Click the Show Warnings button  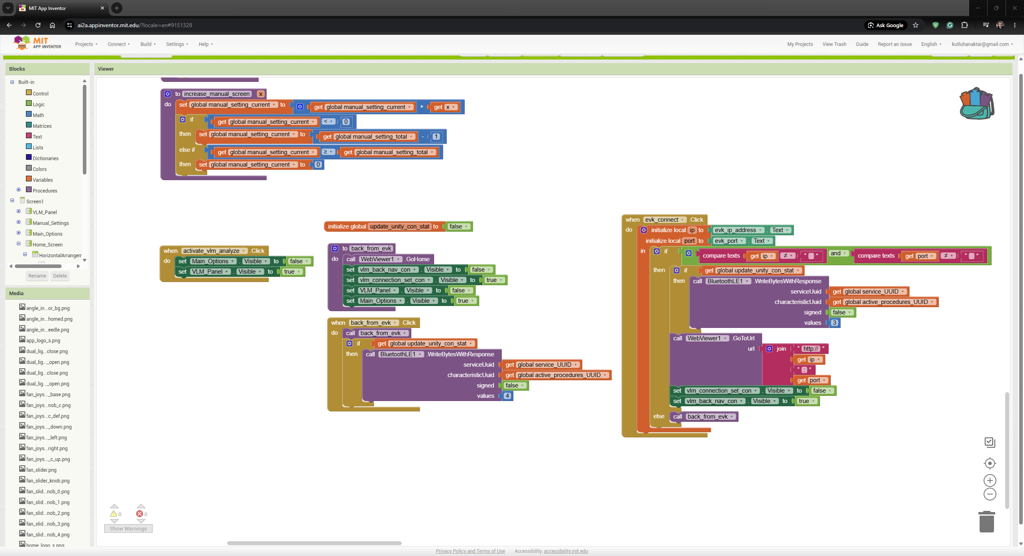point(128,529)
